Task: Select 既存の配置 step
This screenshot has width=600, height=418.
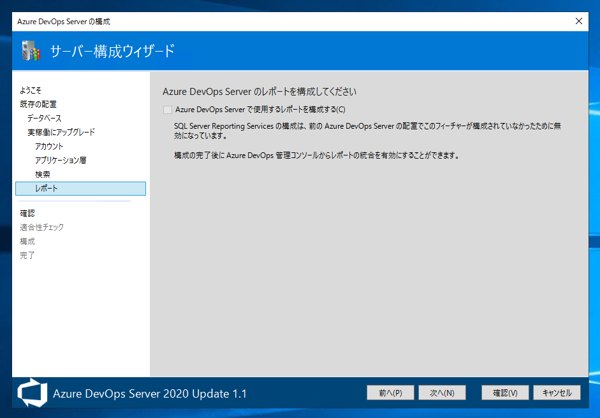Action: (x=38, y=104)
